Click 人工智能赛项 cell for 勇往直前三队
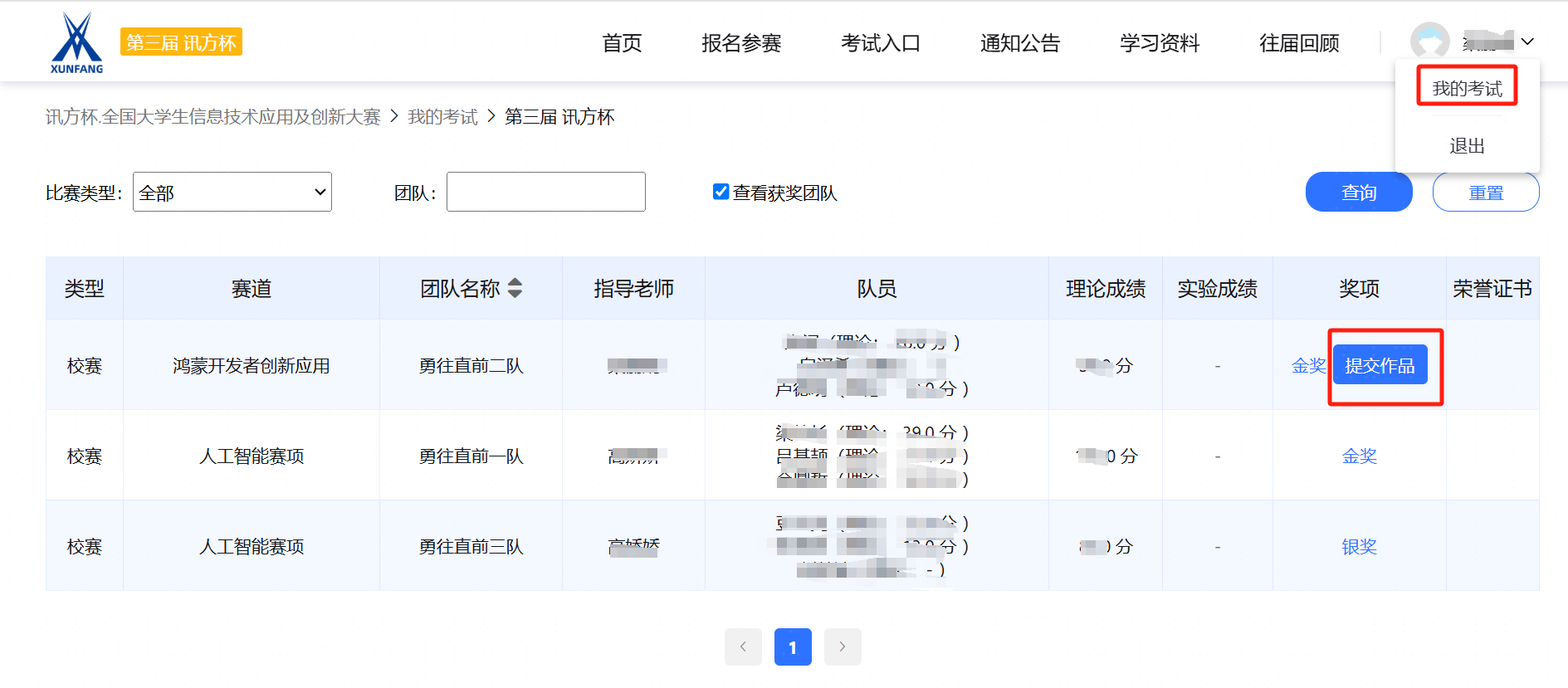 point(252,546)
